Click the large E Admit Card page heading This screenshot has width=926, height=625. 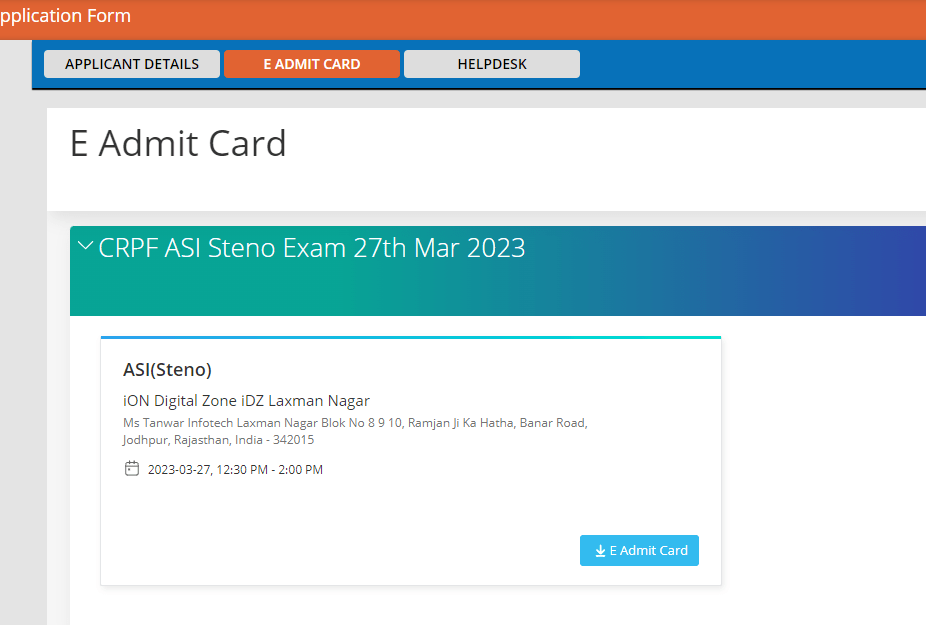click(178, 144)
